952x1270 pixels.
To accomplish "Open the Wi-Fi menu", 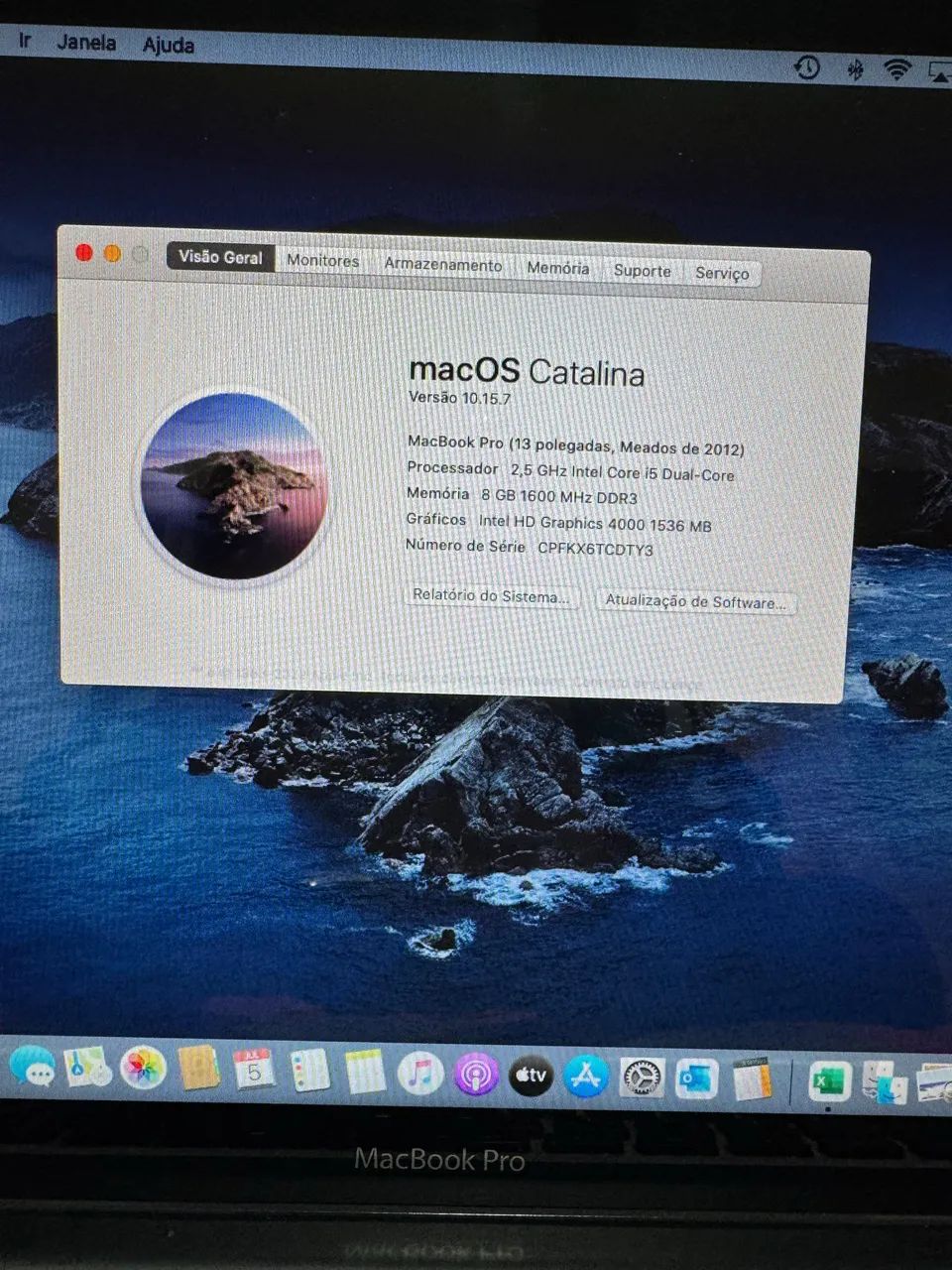I will 897,69.
